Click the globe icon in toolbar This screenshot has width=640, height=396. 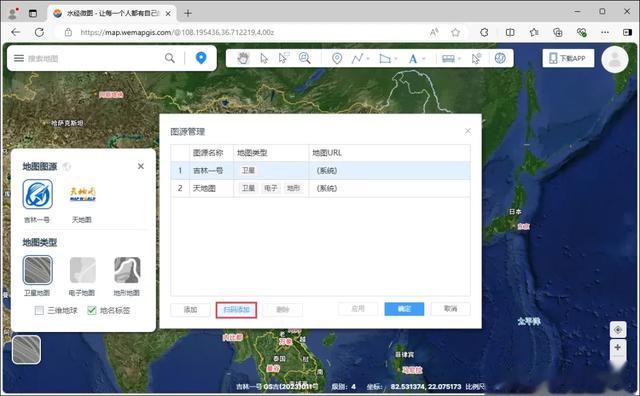tap(500, 58)
